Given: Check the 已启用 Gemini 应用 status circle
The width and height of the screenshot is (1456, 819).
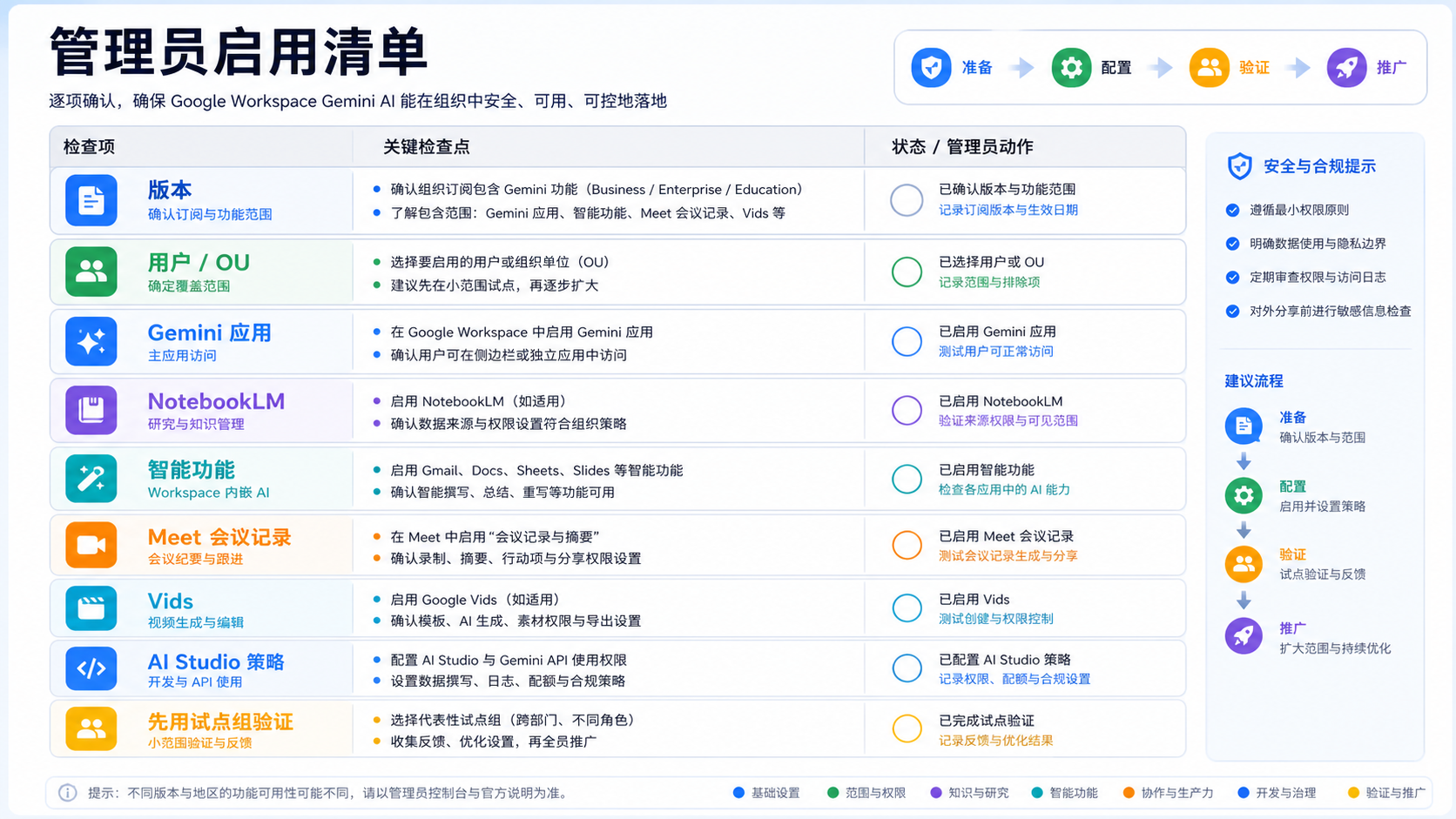Looking at the screenshot, I should point(907,341).
